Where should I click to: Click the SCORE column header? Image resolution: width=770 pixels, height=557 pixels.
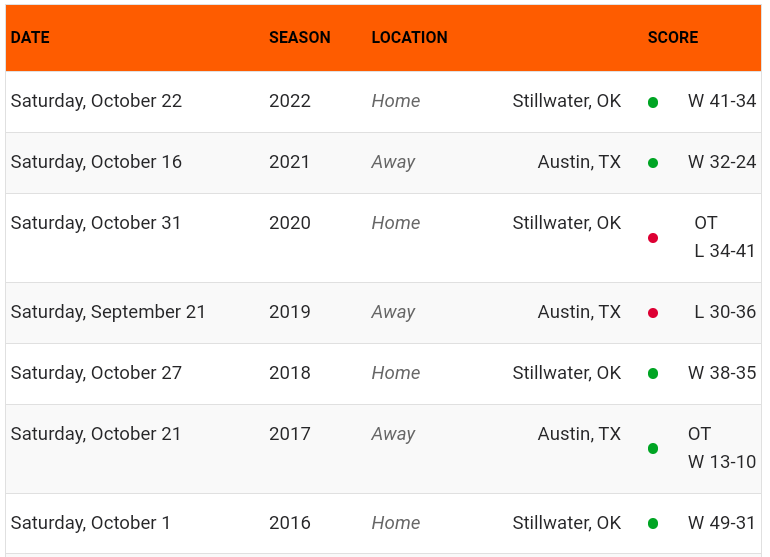coord(673,38)
